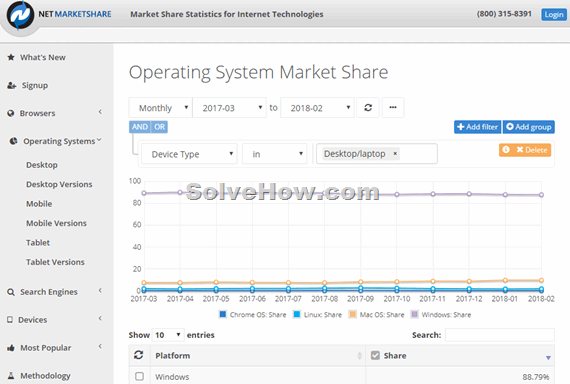The image size is (570, 384).
Task: Open the Mobile Versions submenu item
Action: (56, 223)
